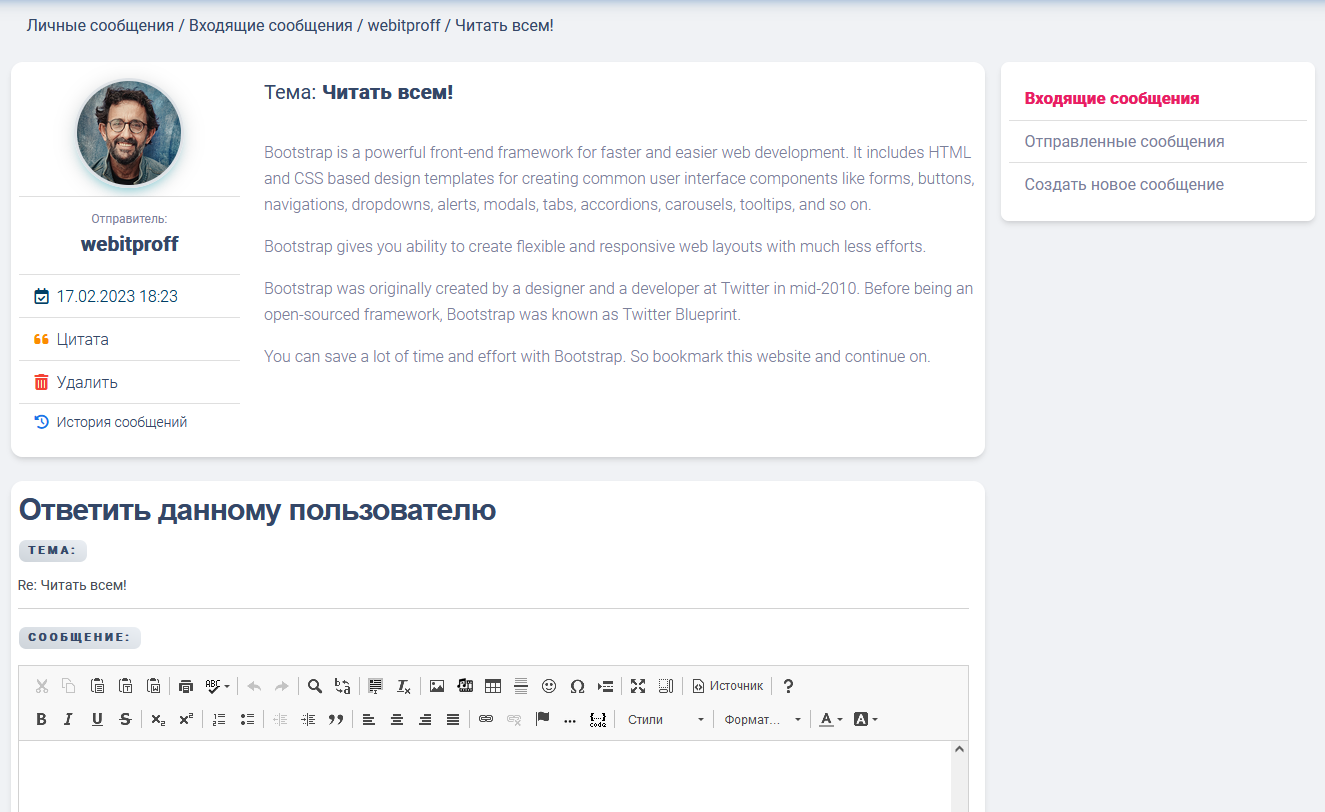Click the insert link icon
The image size is (1325, 812).
pyautogui.click(x=486, y=719)
